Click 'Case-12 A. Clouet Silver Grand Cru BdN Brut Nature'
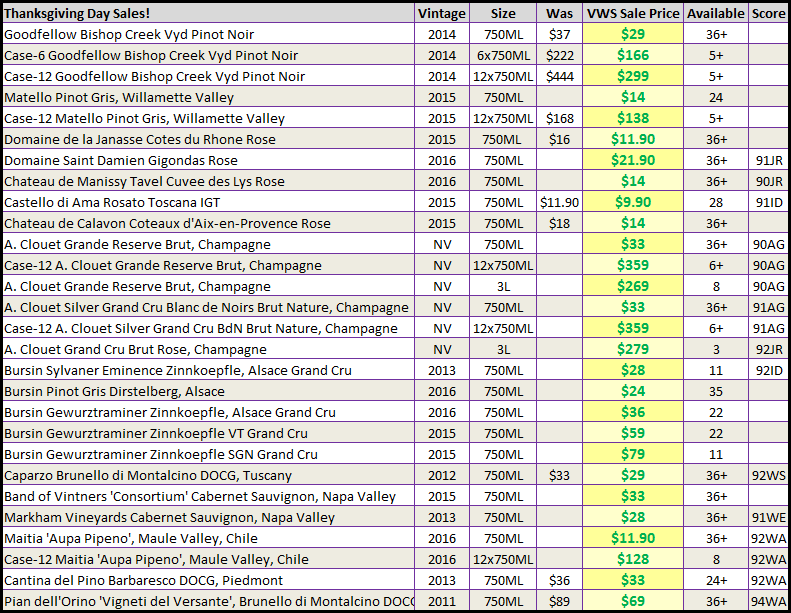The image size is (791, 613). pos(201,329)
